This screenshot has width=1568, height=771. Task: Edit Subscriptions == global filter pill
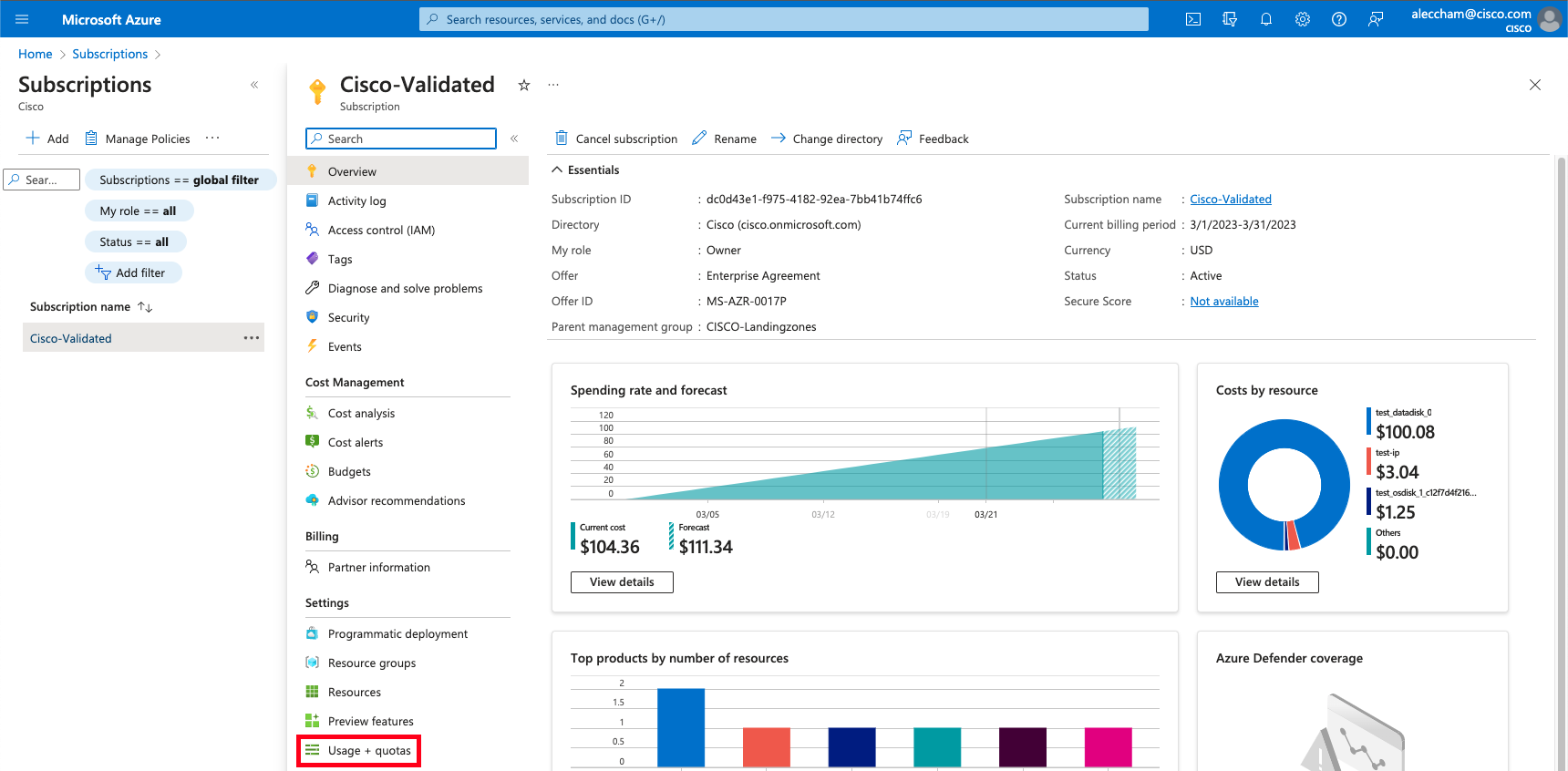pos(180,180)
